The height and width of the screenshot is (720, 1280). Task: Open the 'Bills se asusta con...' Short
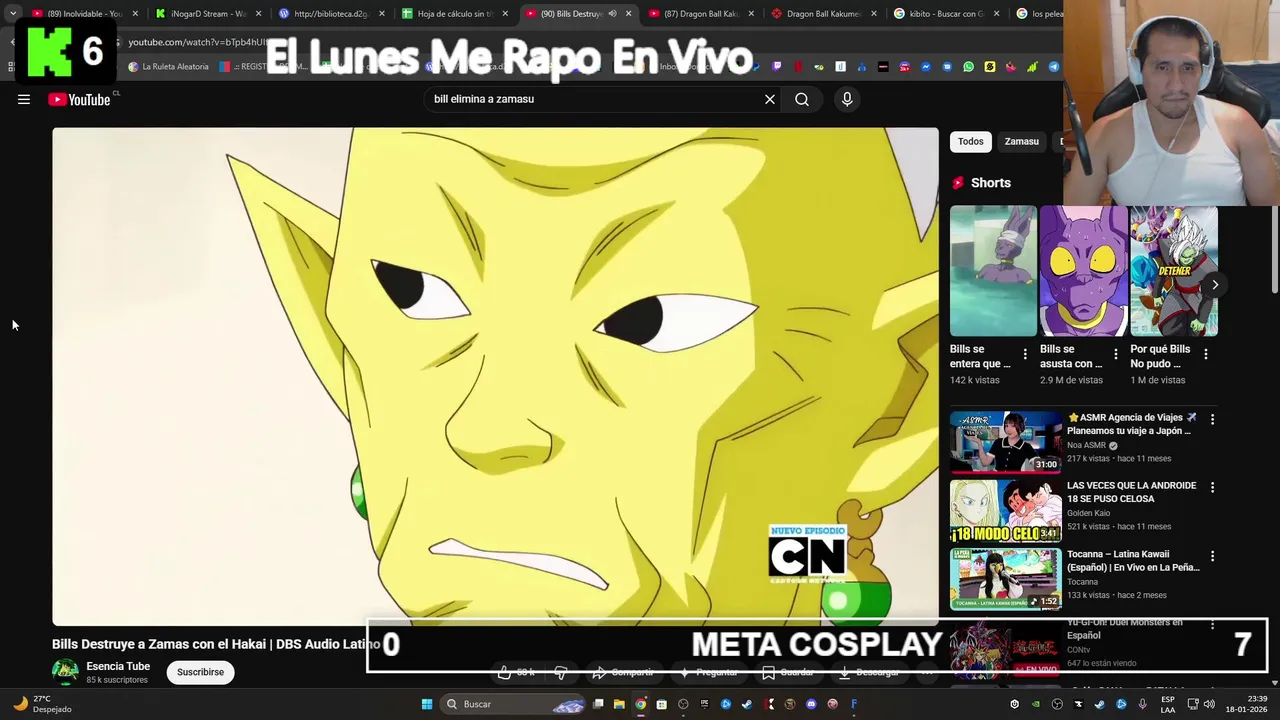point(1083,271)
